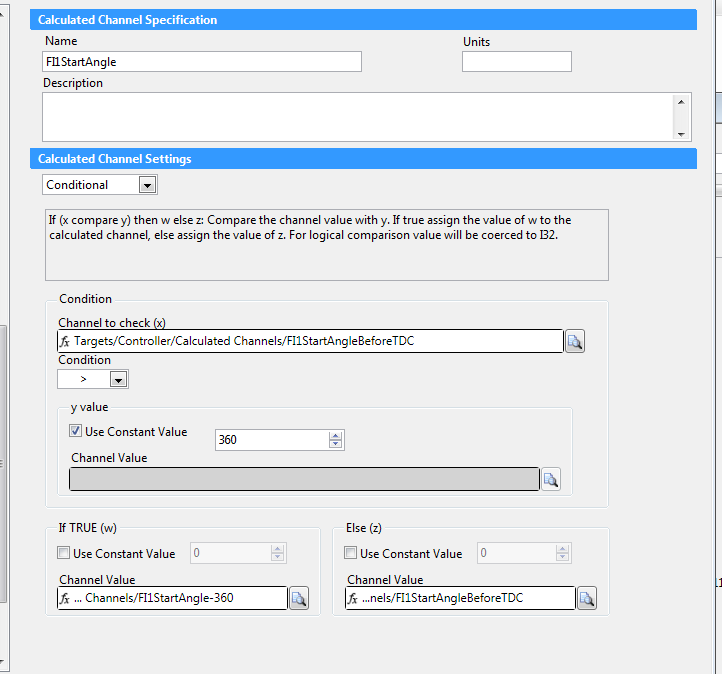Click the If TRUE Channel Value field
Screen dimensions: 722x674
(172, 598)
